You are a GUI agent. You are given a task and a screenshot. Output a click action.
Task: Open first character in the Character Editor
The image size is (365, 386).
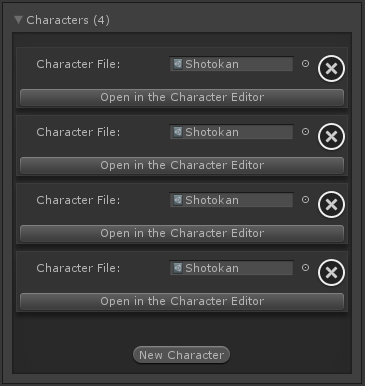tap(182, 97)
